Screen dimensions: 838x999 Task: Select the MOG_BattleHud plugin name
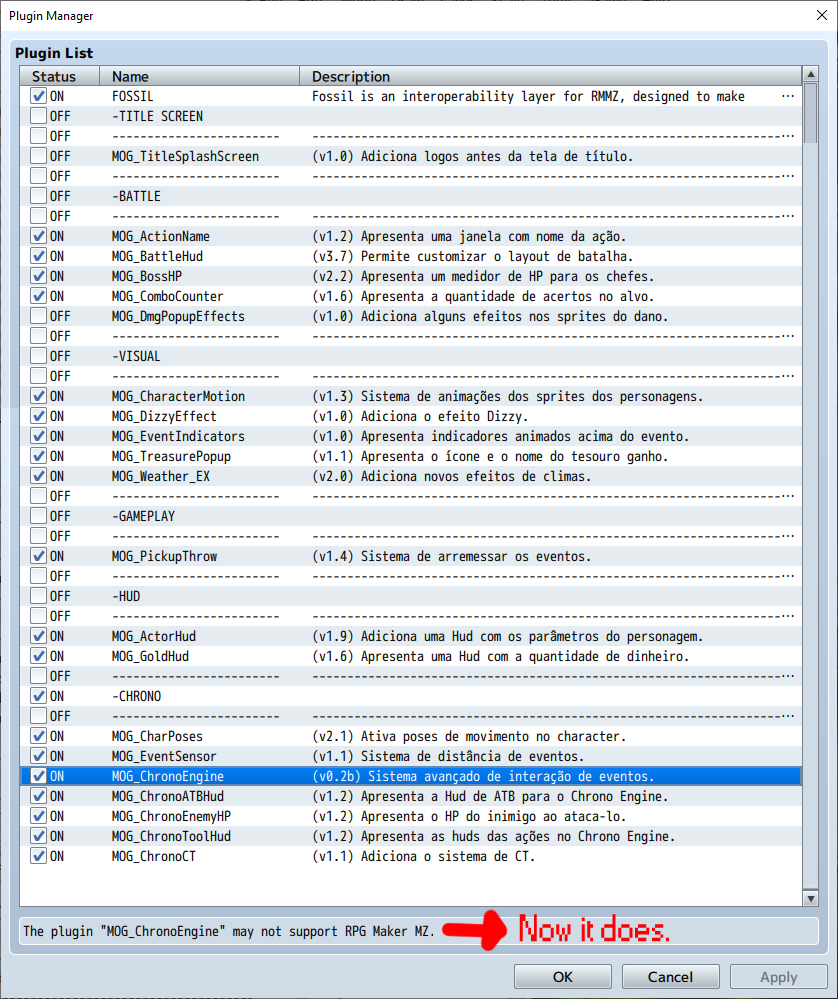[x=157, y=256]
